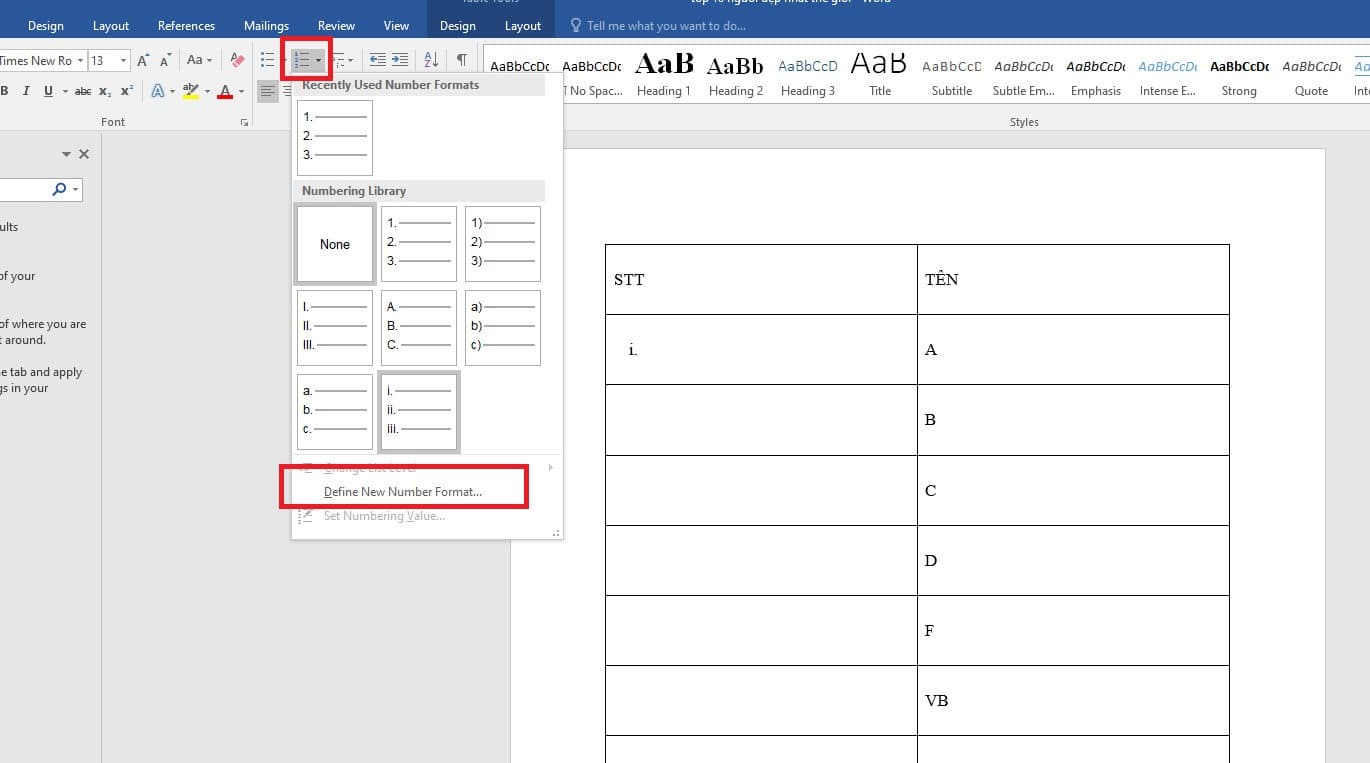Screen dimensions: 1370x763
Task: Apply the red font color
Action: click(x=225, y=91)
